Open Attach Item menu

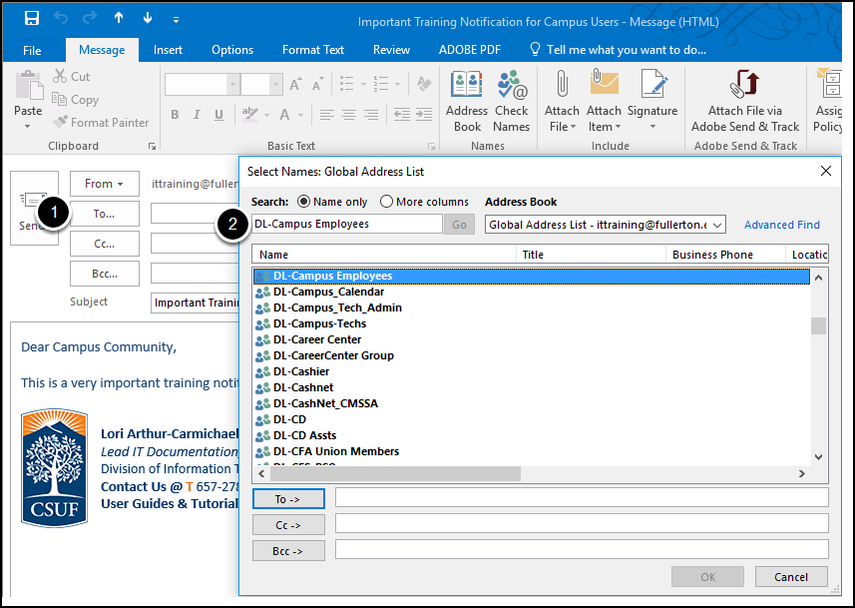604,101
